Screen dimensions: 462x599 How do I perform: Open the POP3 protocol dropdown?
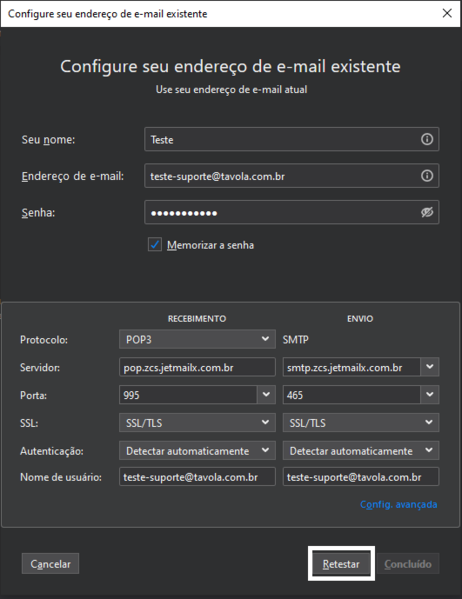(x=197, y=339)
